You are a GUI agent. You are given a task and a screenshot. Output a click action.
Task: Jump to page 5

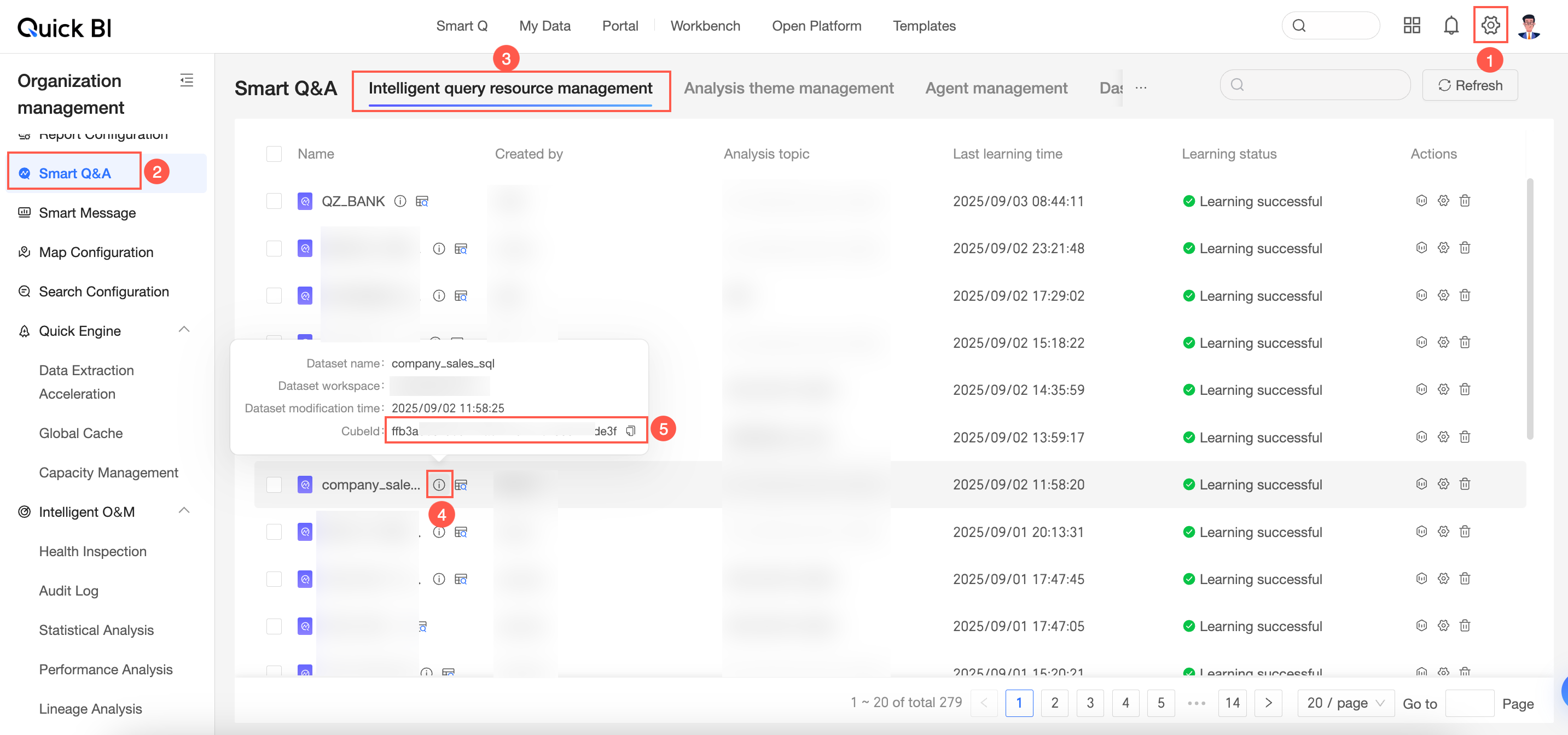(1160, 703)
